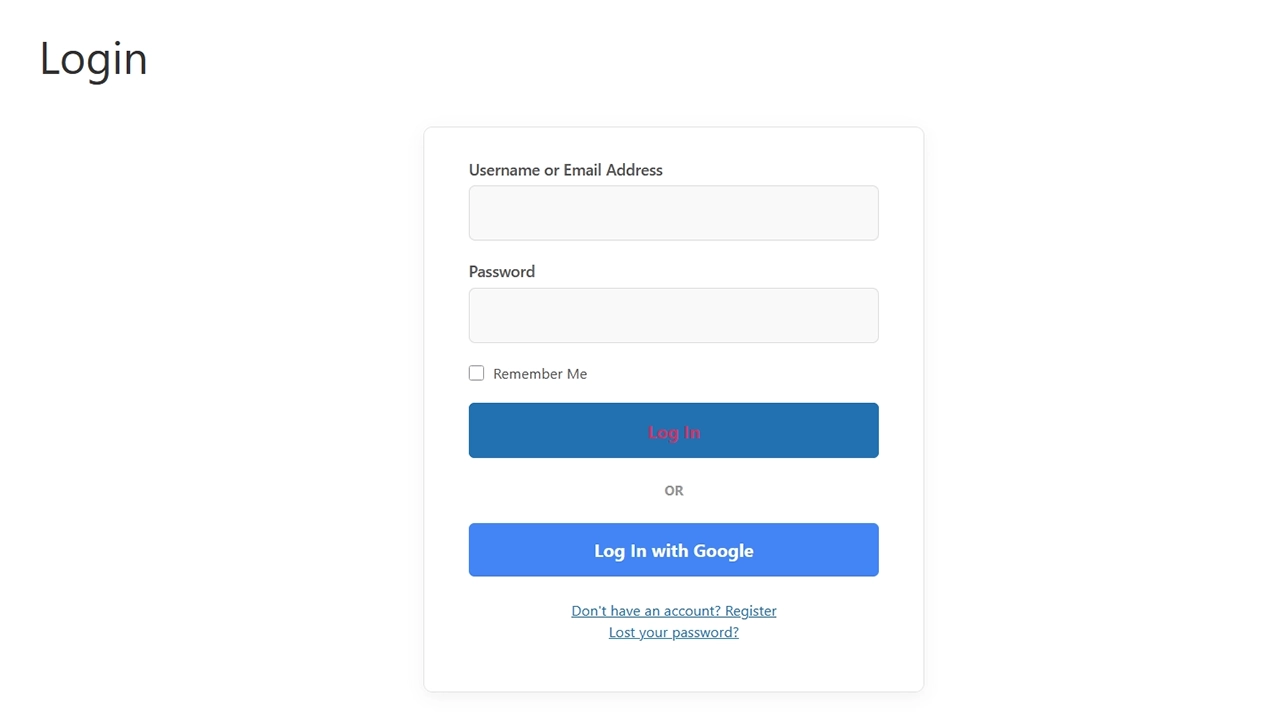Choose the Google login option
The width and height of the screenshot is (1280, 720).
[x=673, y=550]
